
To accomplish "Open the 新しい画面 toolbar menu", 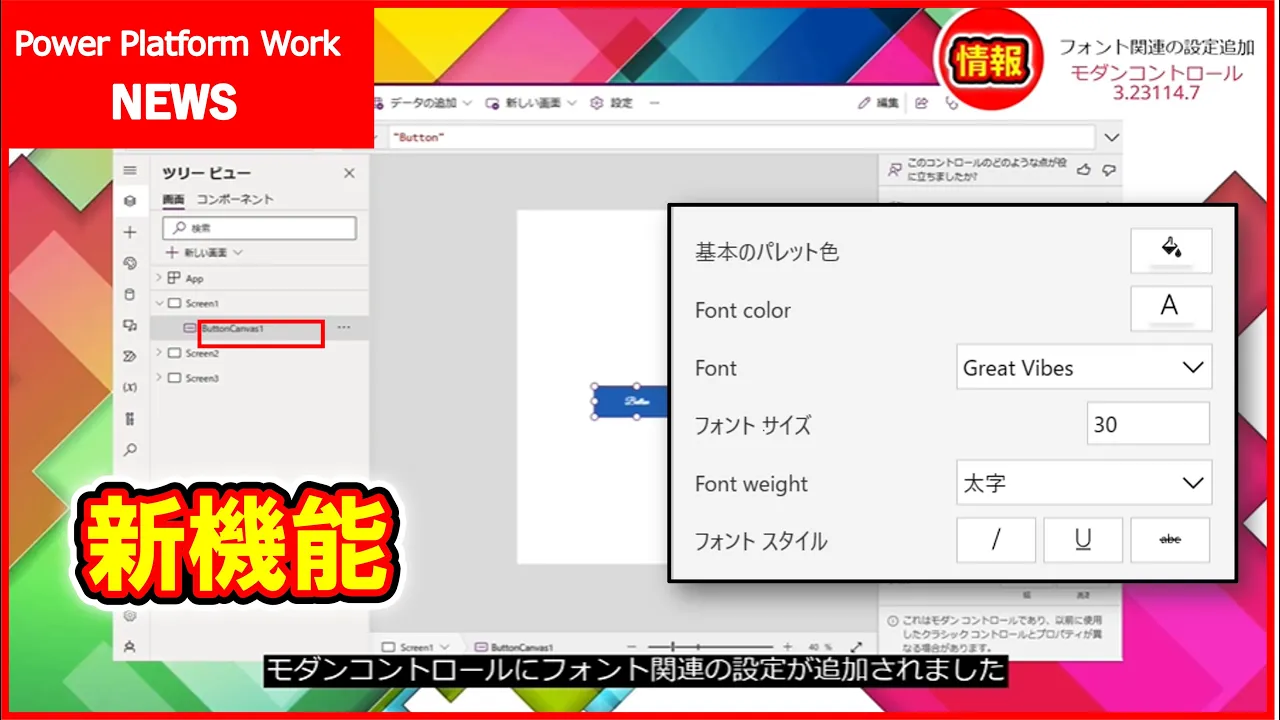I will (531, 102).
